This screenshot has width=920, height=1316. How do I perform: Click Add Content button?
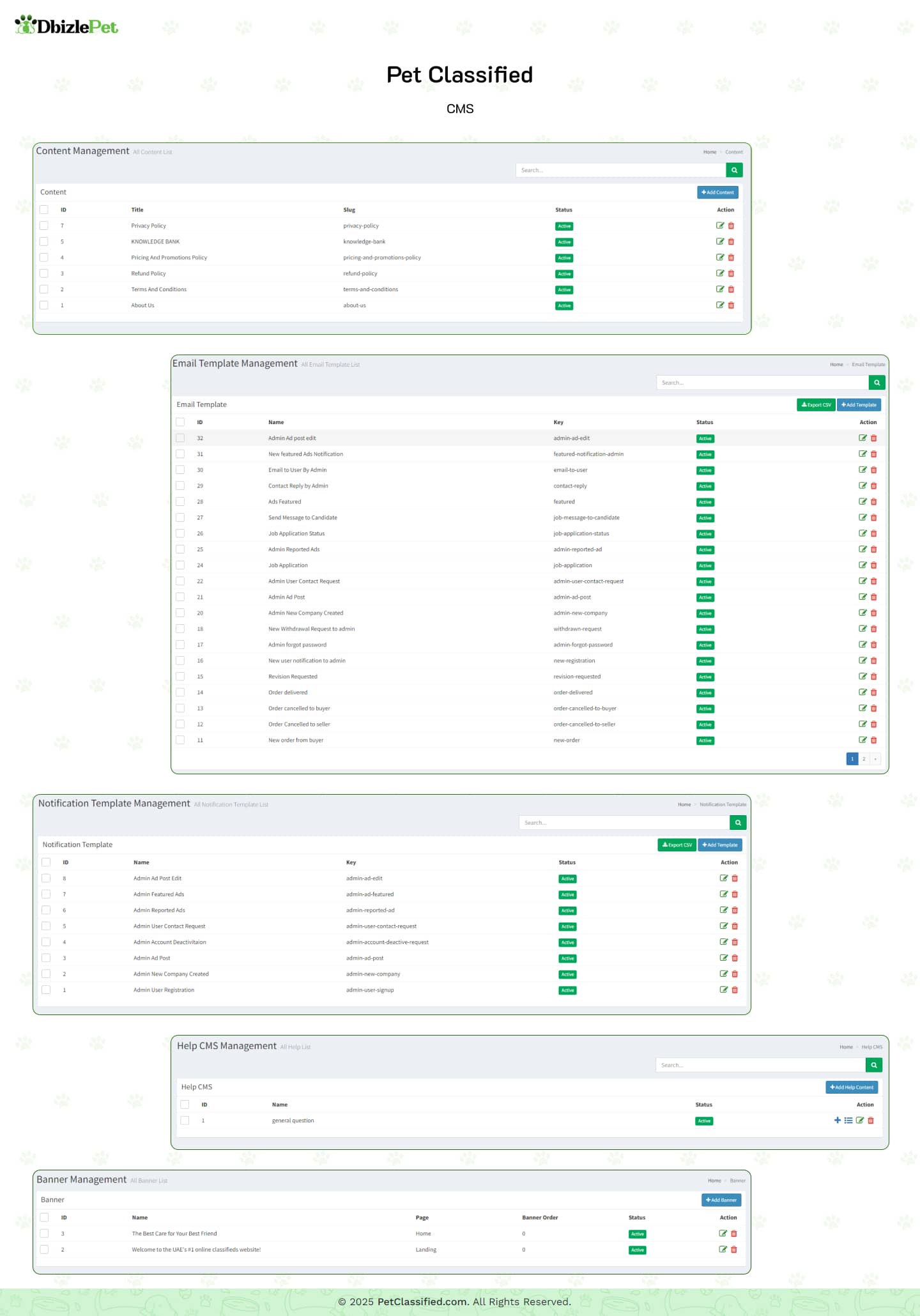point(717,192)
